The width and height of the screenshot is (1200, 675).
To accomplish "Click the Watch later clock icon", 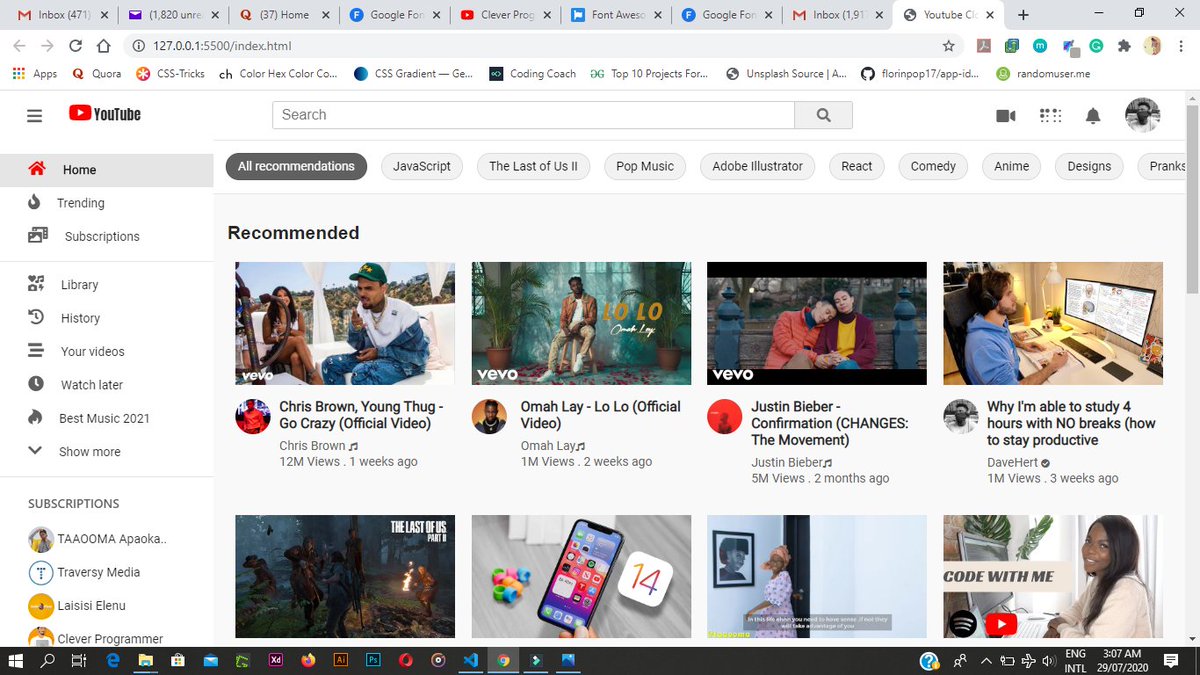I will point(36,384).
